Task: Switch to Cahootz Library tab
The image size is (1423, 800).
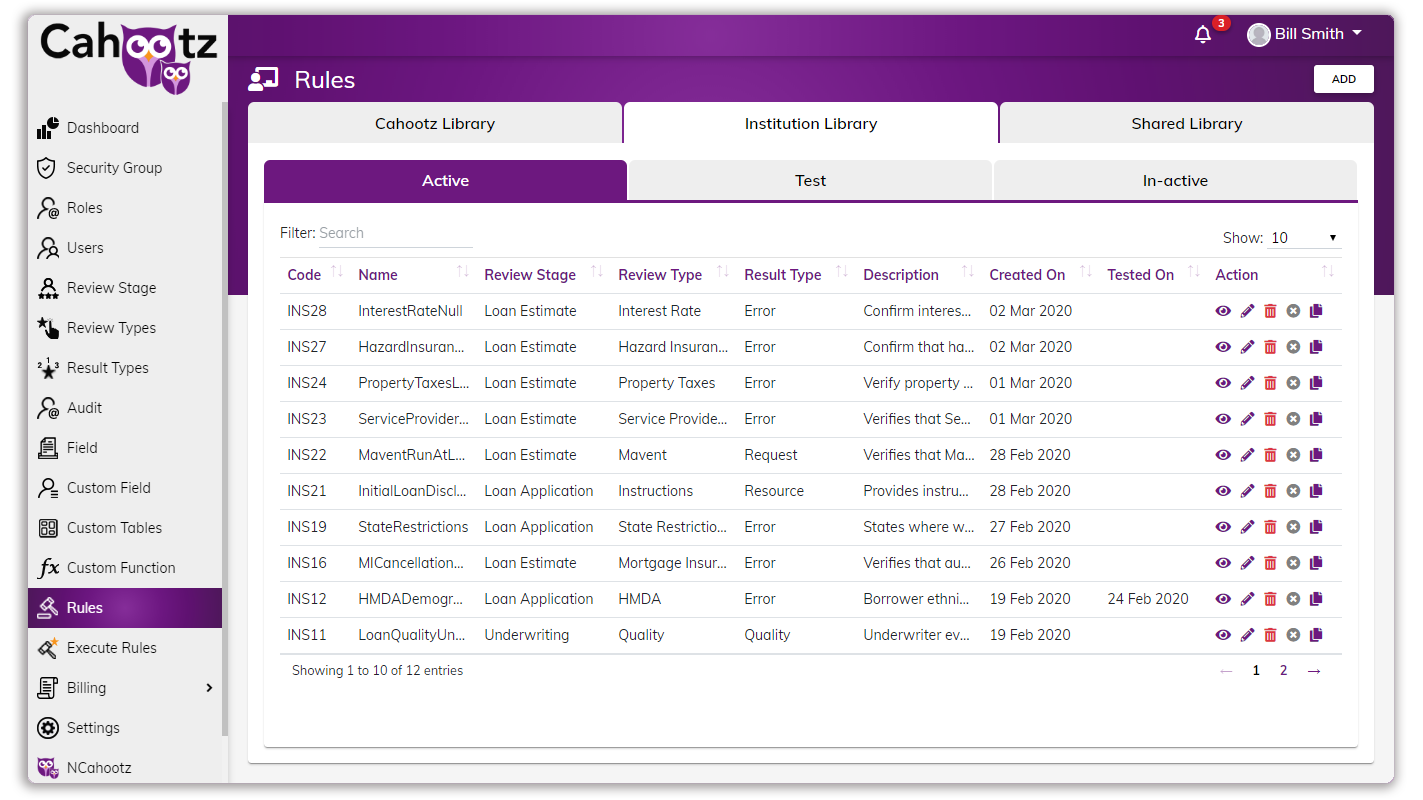Action: pyautogui.click(x=435, y=123)
